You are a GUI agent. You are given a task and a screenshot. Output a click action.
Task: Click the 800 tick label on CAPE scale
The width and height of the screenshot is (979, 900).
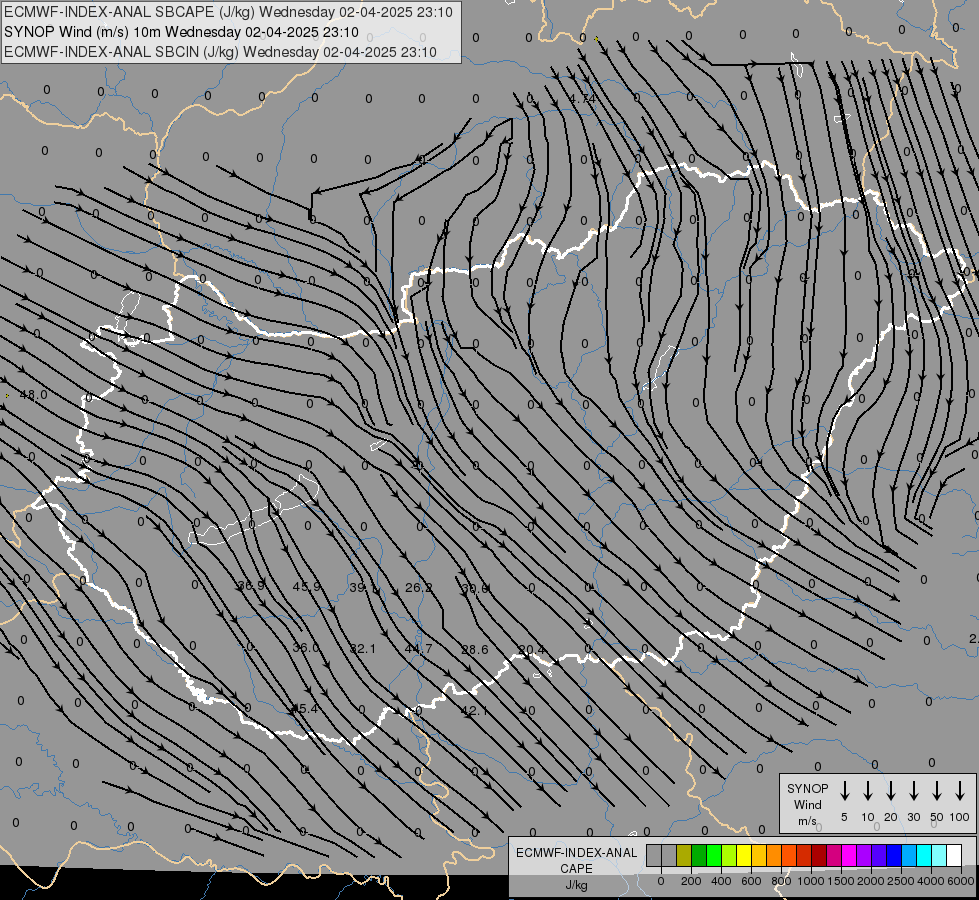pos(781,881)
